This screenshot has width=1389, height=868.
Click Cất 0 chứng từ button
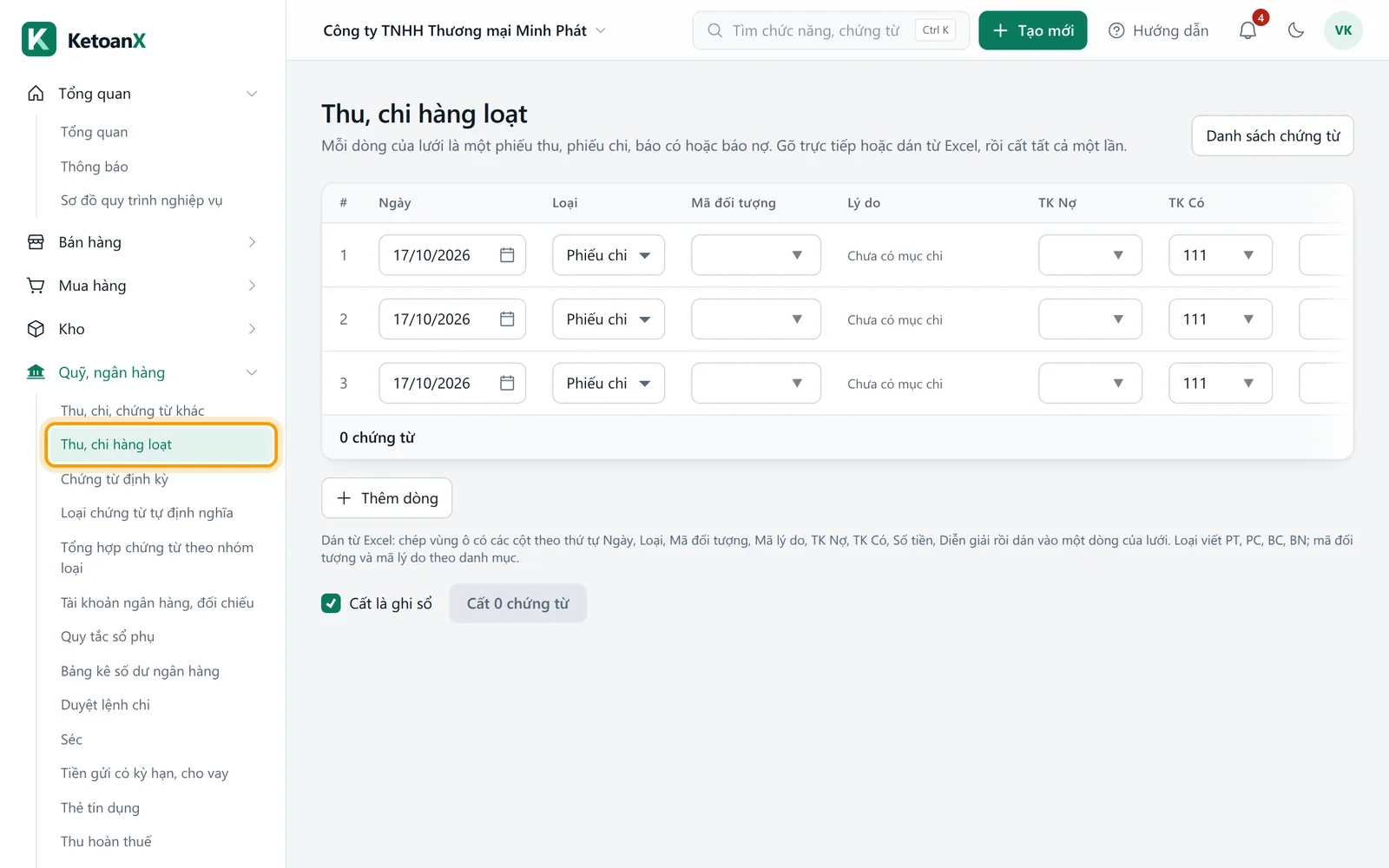point(518,603)
